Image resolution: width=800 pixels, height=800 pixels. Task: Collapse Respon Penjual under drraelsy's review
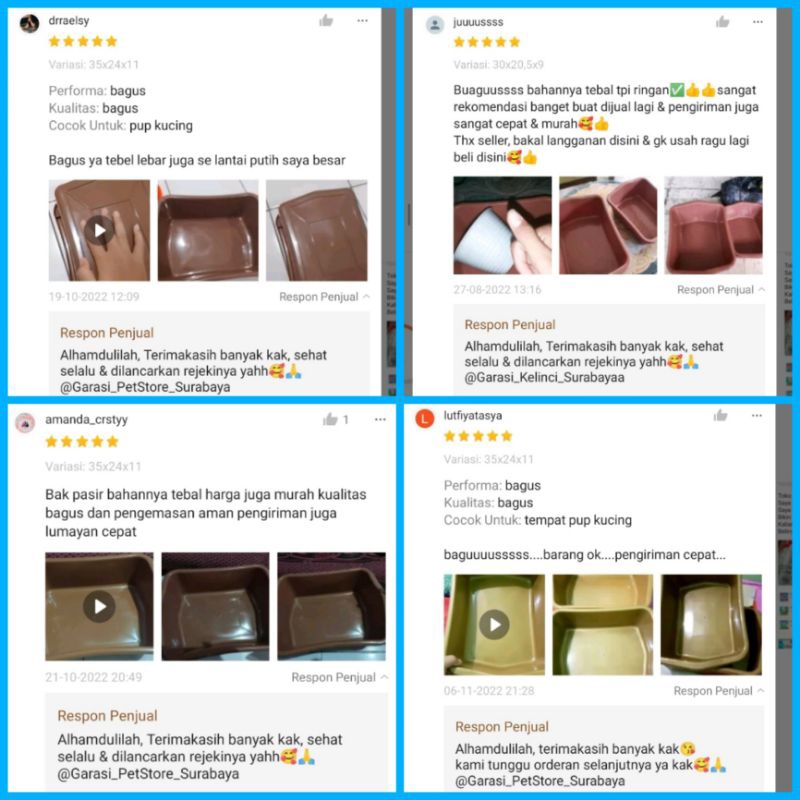[x=324, y=296]
